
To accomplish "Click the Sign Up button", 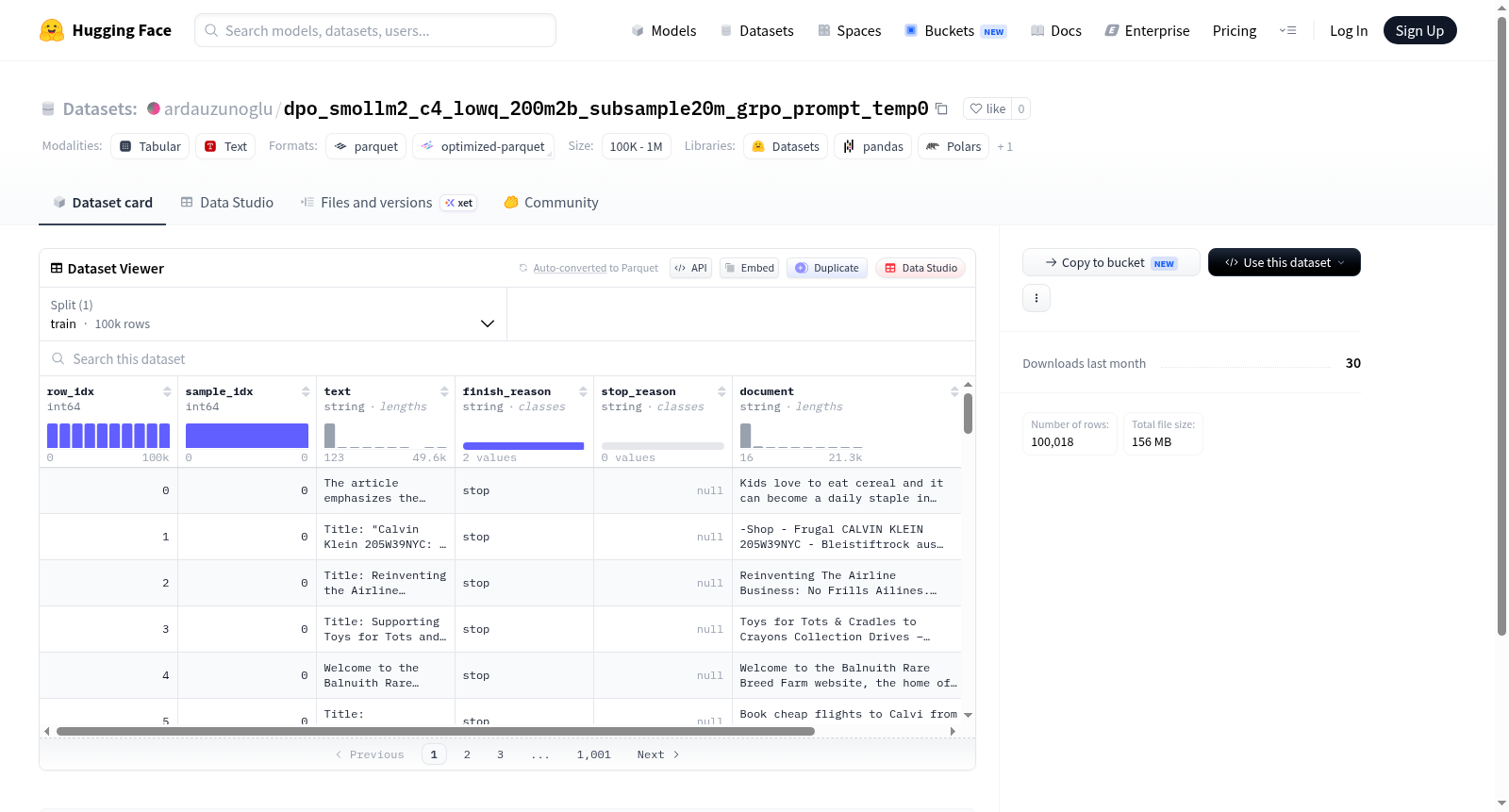I will click(x=1419, y=30).
